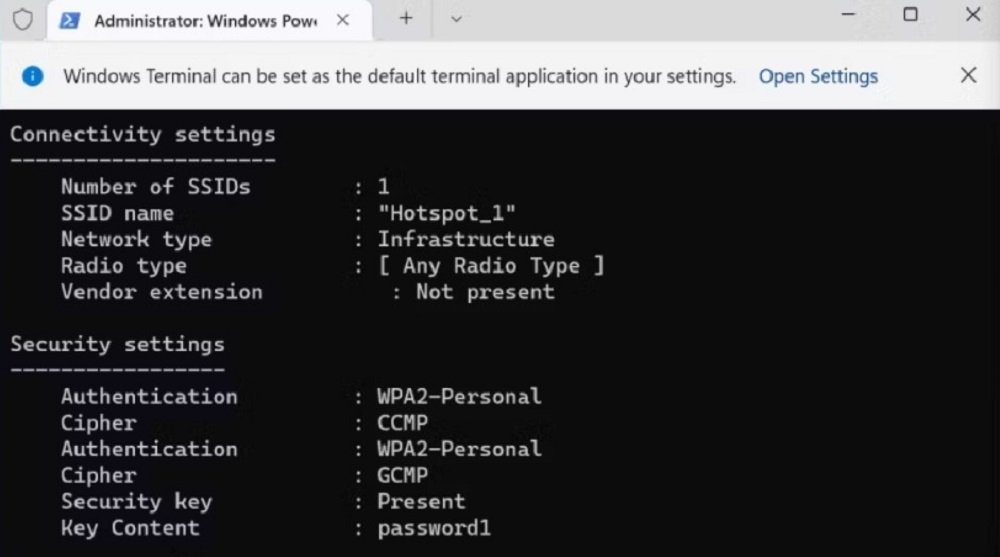
Task: Click the PowerShell icon on the tab
Action: 70,21
